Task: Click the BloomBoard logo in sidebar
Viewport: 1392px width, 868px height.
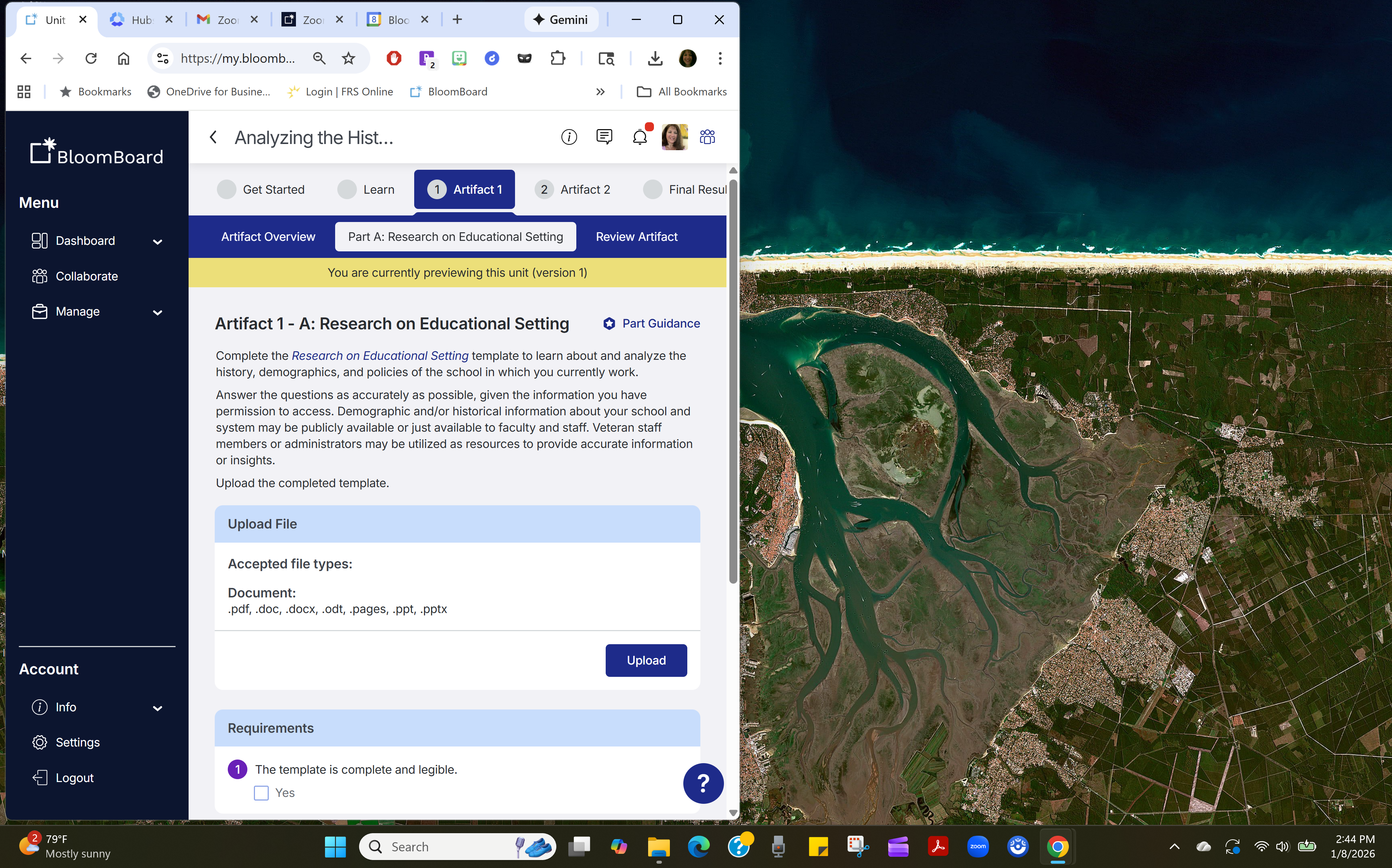Action: point(96,152)
